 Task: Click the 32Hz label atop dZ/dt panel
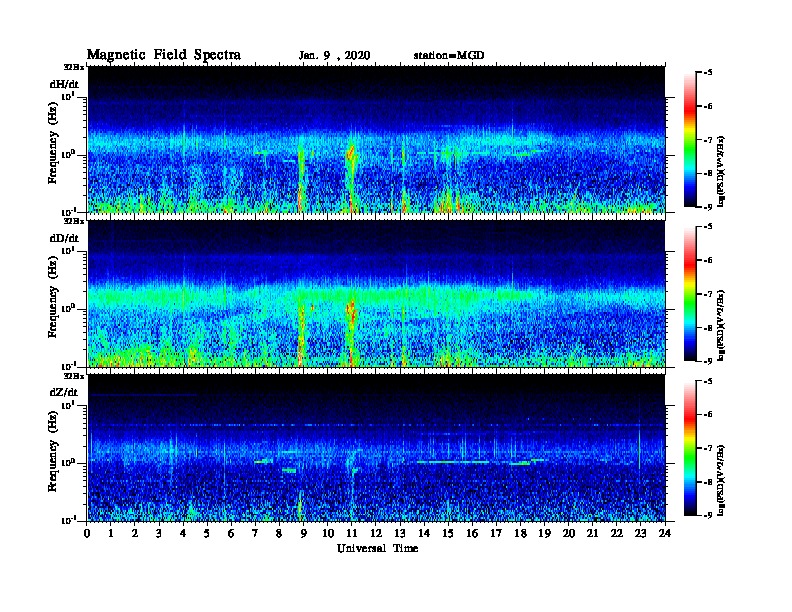click(x=74, y=376)
